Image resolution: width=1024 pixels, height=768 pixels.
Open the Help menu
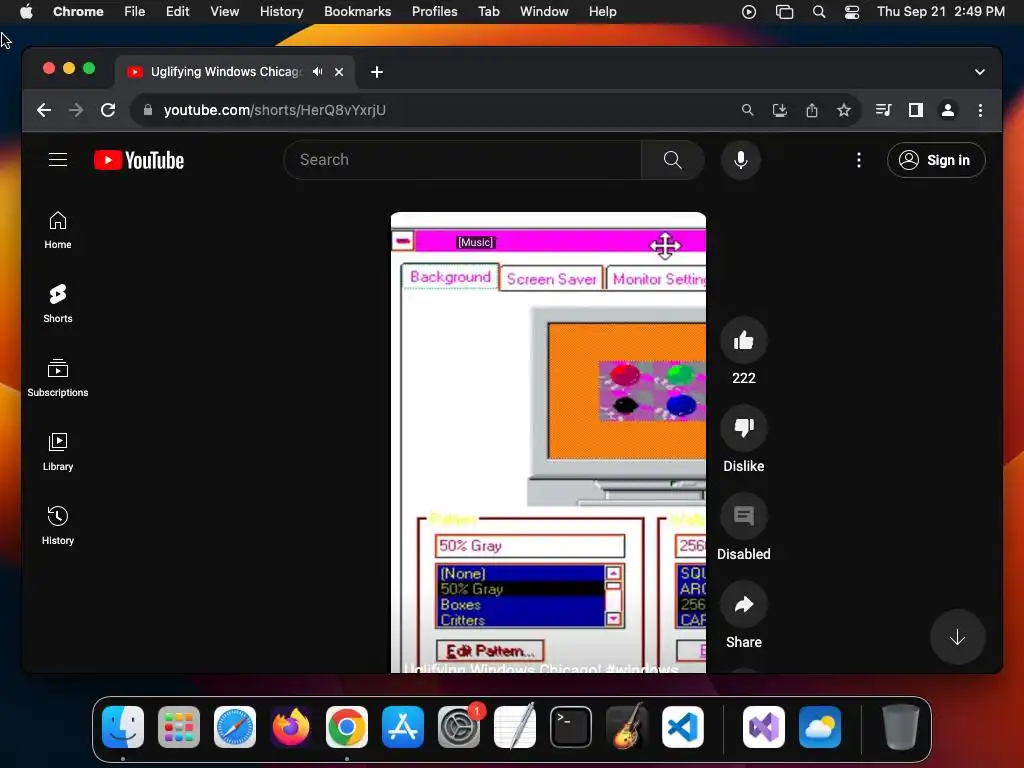603,12
